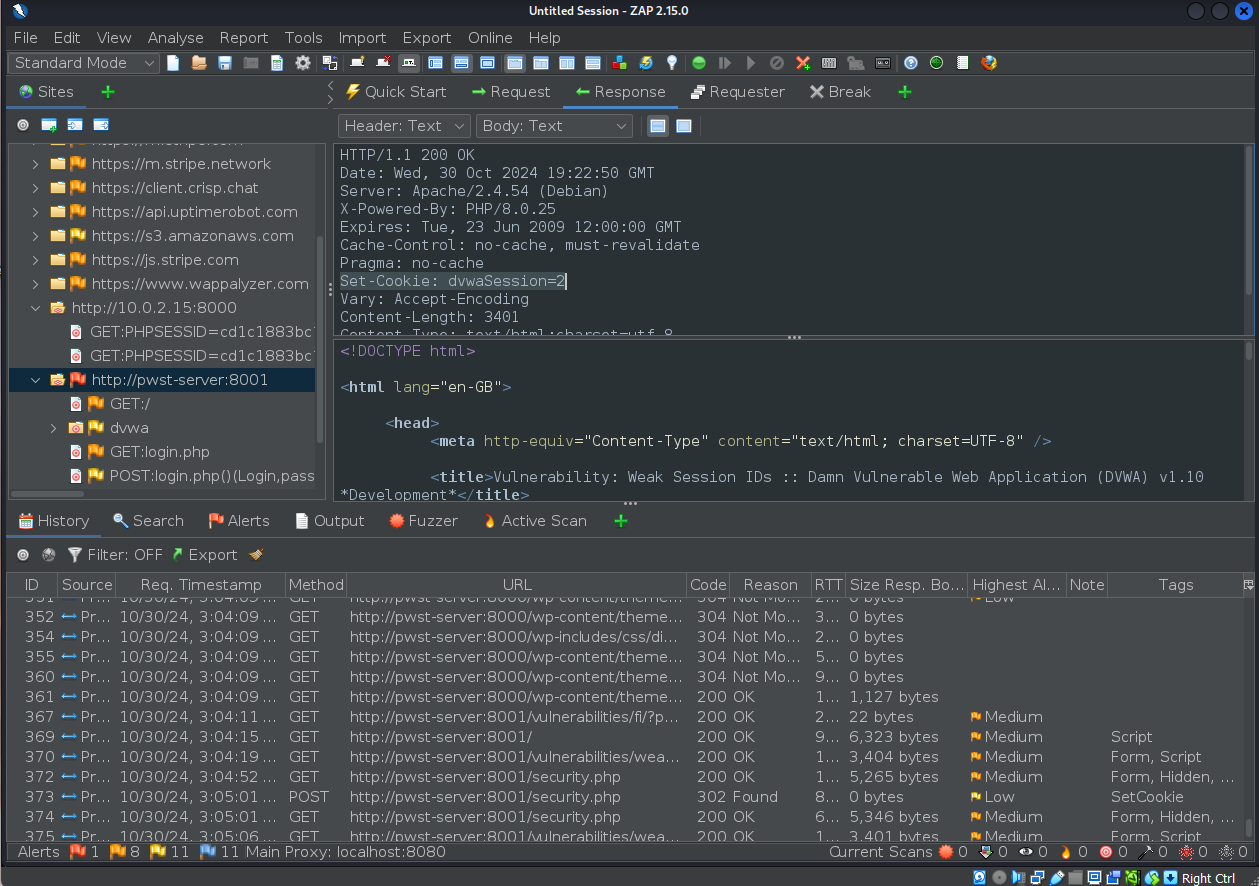This screenshot has height=886, width=1259.
Task: Expand the dvwa tree node
Action: point(54,428)
